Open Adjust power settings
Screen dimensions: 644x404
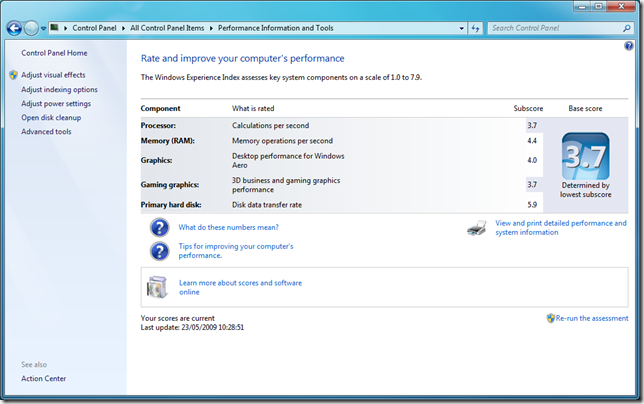(x=56, y=103)
